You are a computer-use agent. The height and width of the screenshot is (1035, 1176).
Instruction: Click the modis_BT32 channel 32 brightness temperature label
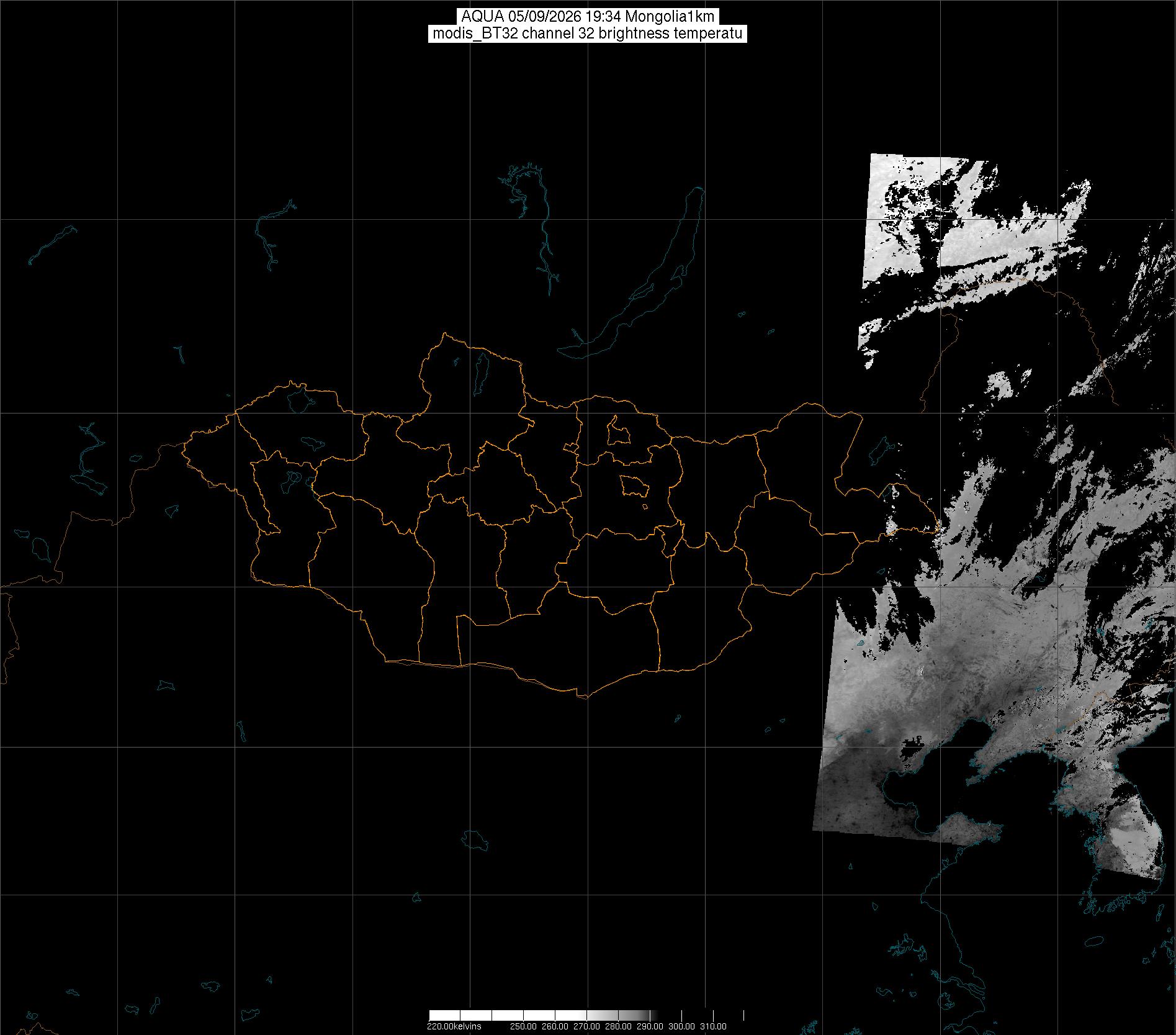[588, 34]
